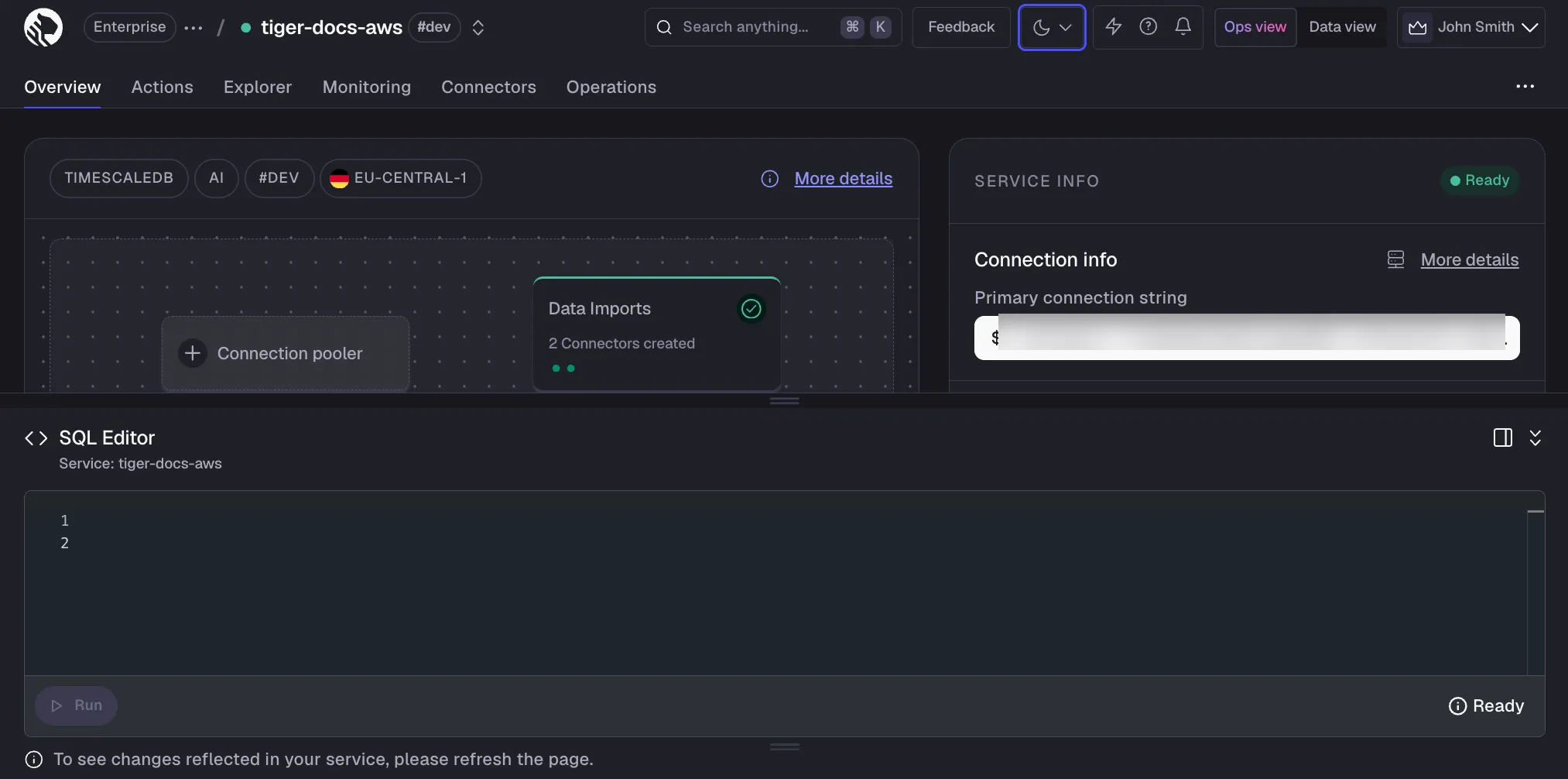Click the info icon beside service More details
1568x779 pixels.
(769, 179)
